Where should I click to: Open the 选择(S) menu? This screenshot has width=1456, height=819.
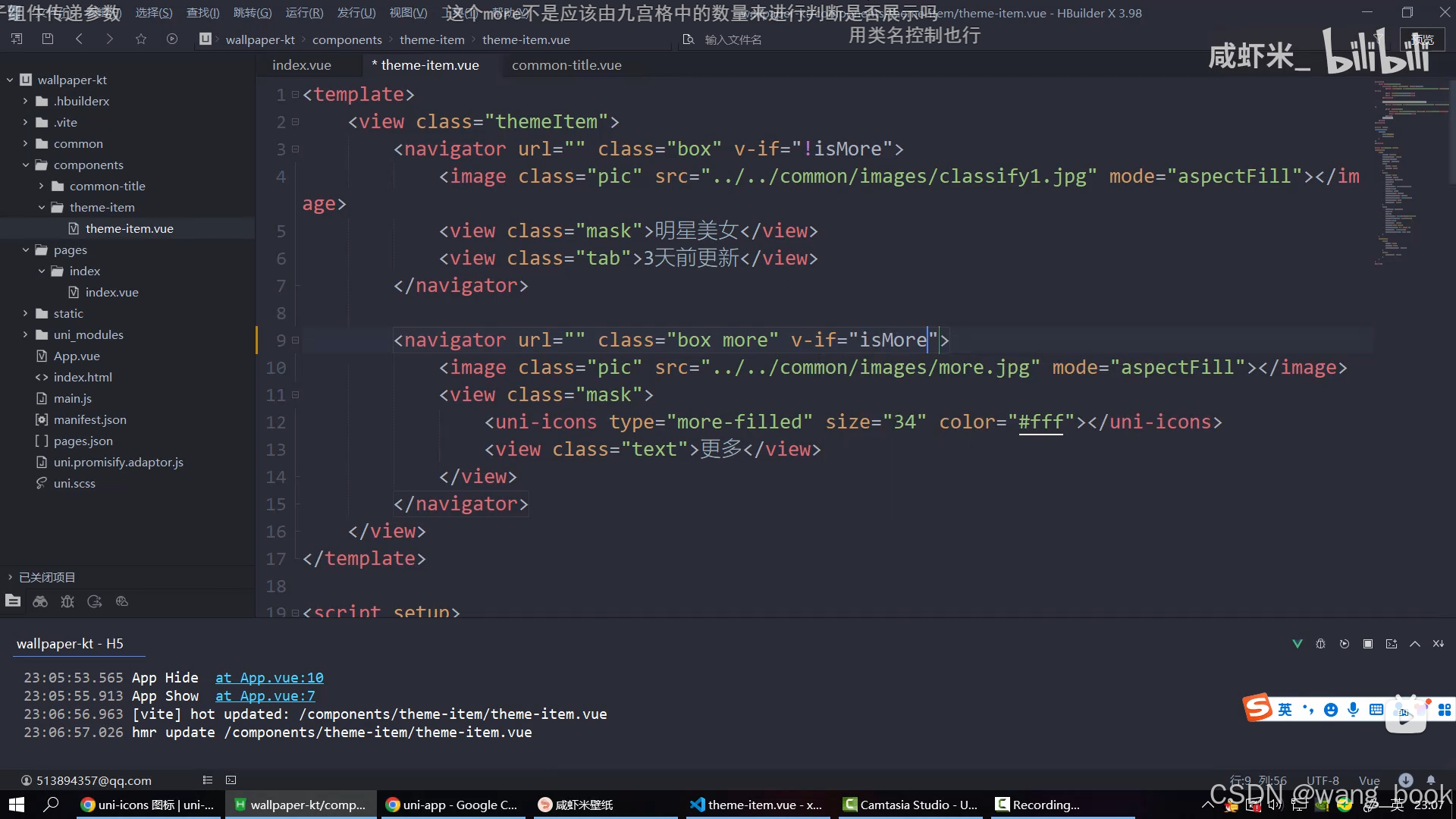click(x=154, y=13)
